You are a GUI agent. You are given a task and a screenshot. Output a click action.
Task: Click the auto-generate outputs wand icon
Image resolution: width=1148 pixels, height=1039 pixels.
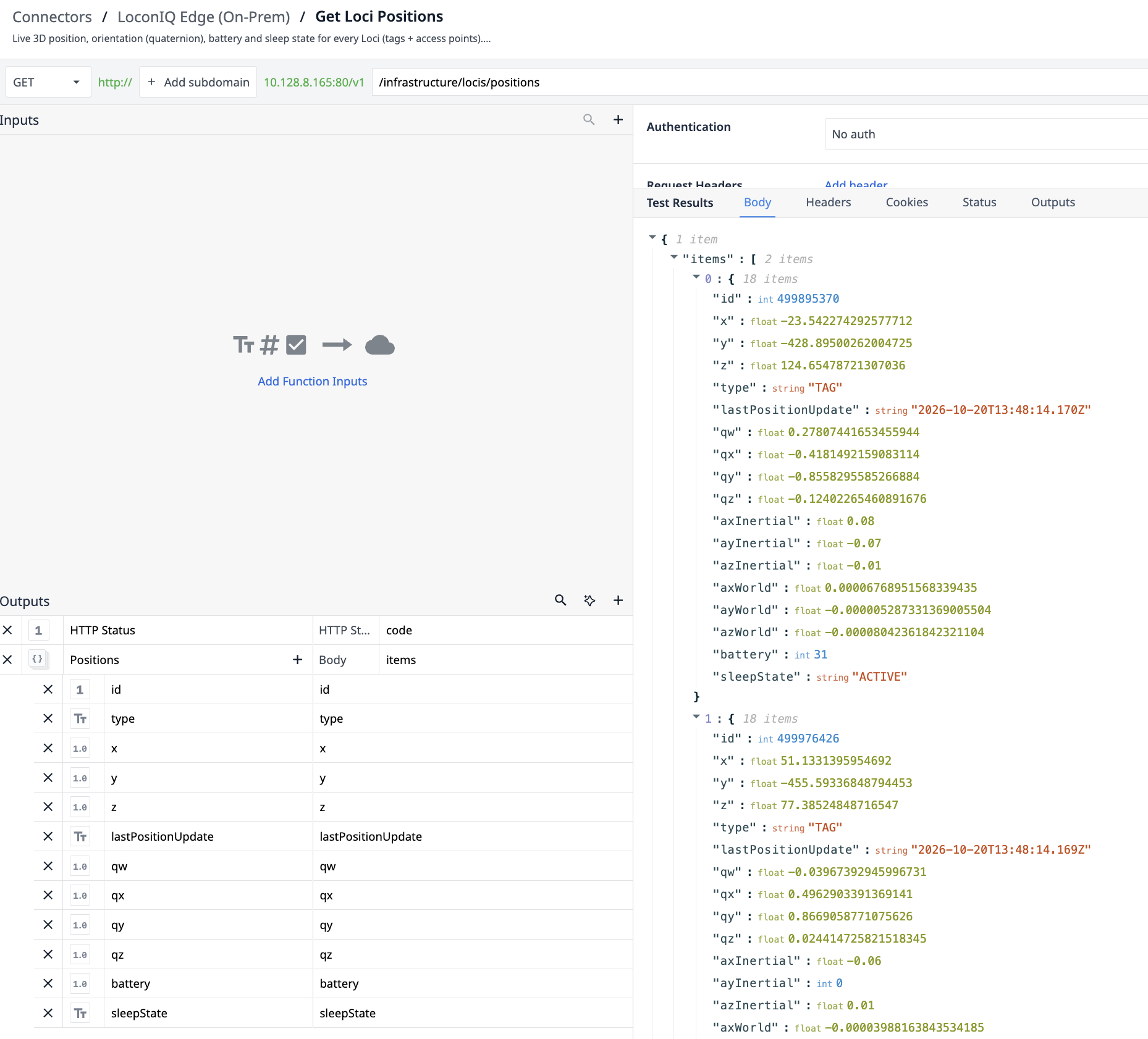coord(589,600)
